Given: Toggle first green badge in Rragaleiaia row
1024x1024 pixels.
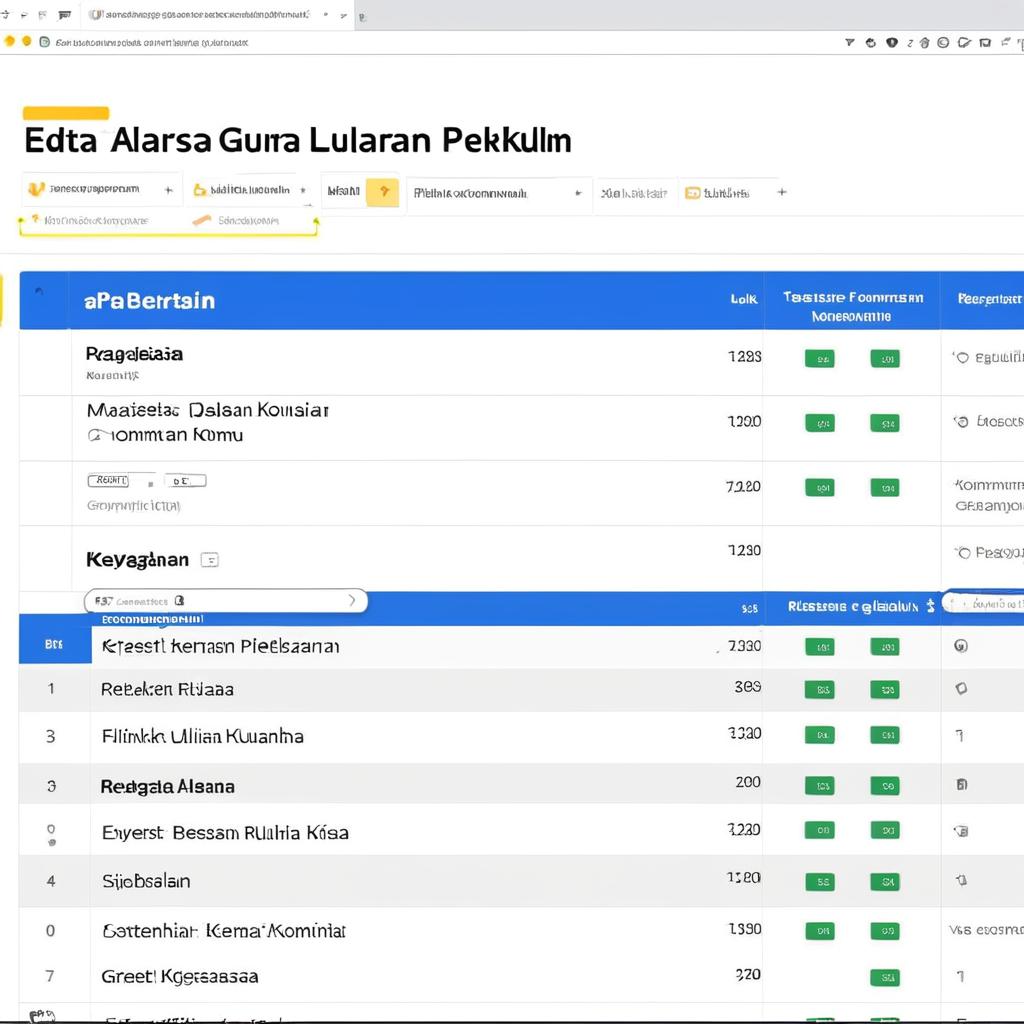Looking at the screenshot, I should [x=820, y=359].
